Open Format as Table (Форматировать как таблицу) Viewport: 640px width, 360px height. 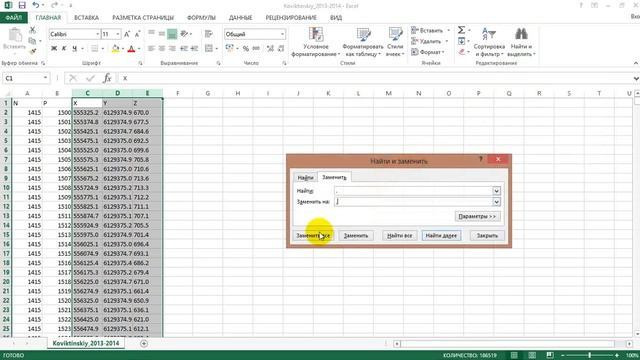tap(362, 42)
